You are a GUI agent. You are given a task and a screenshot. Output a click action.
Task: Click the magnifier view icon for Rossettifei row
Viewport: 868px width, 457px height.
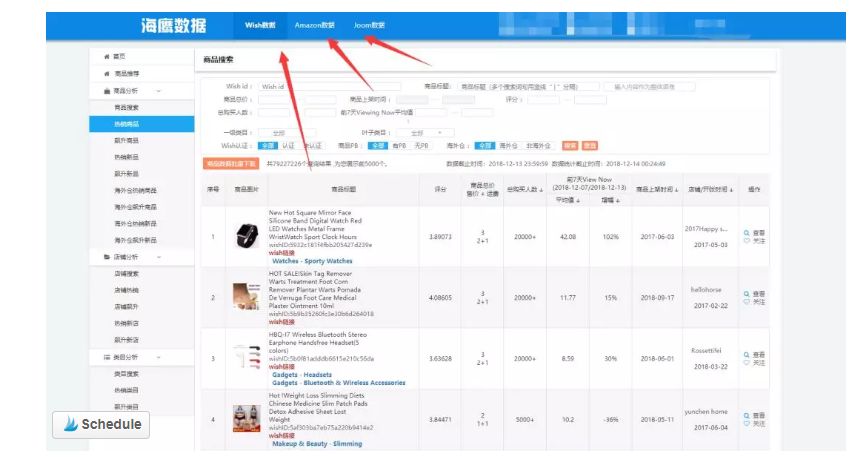[x=746, y=355]
